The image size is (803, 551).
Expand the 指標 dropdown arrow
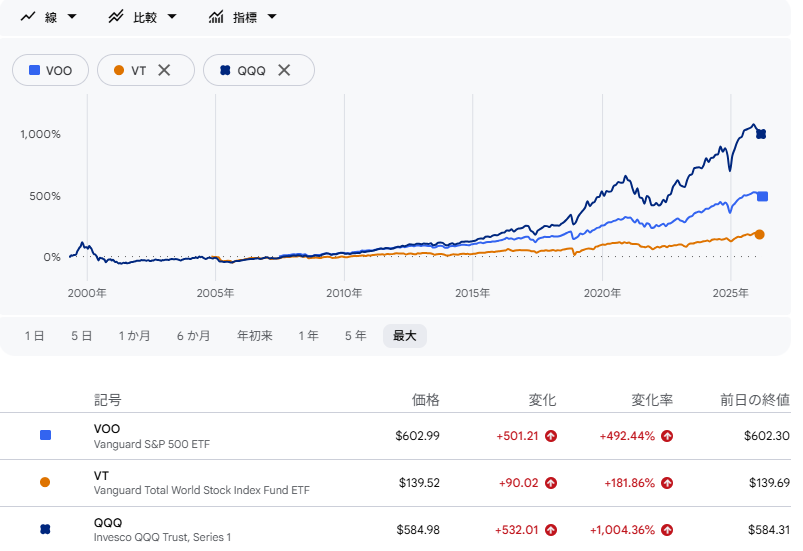272,17
